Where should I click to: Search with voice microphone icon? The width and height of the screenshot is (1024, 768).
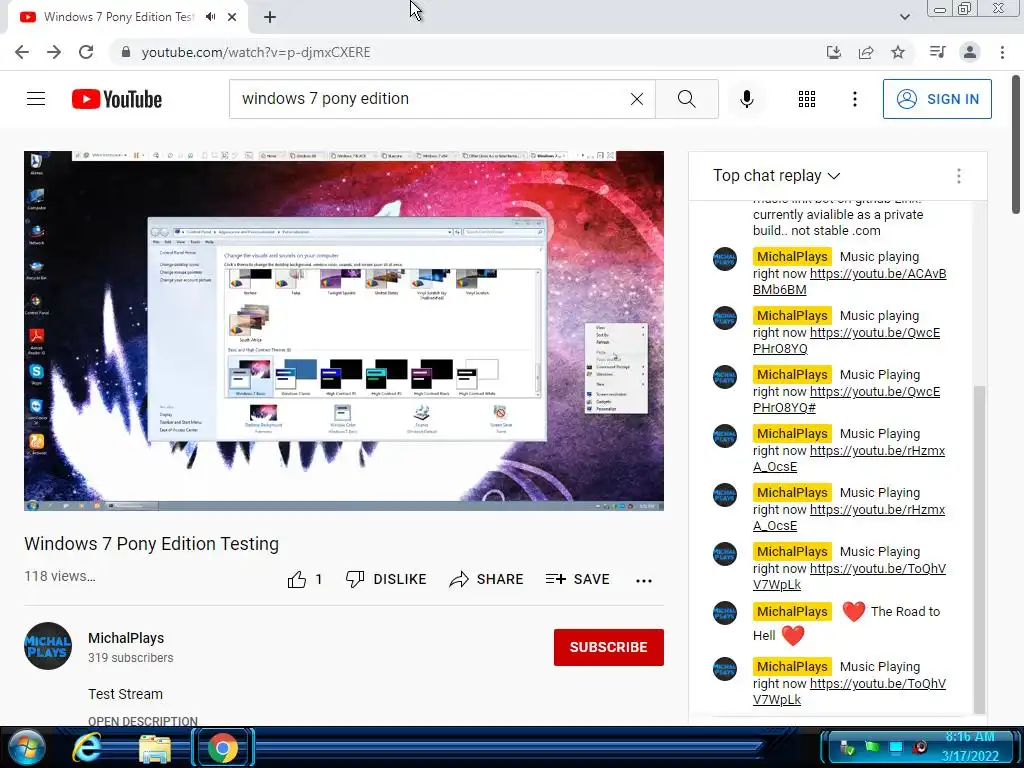[746, 99]
